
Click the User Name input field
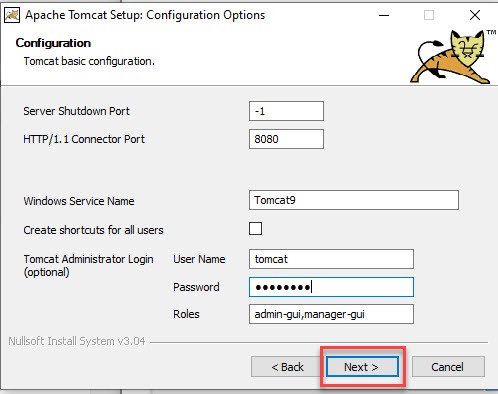coord(331,259)
